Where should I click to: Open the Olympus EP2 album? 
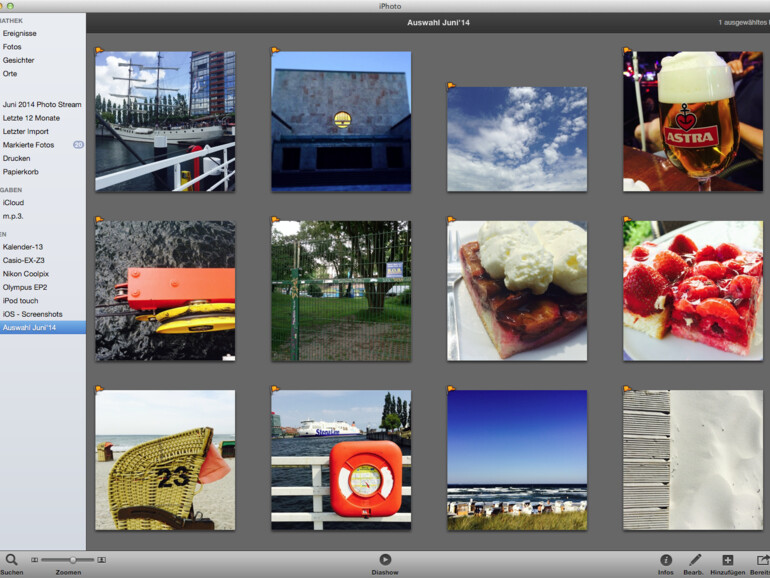coord(25,287)
